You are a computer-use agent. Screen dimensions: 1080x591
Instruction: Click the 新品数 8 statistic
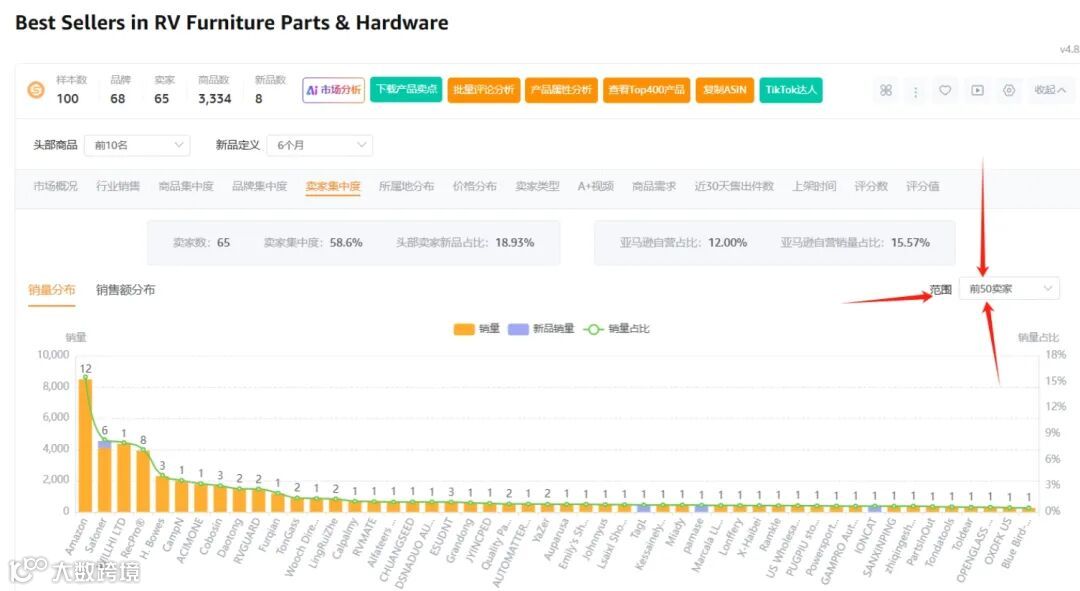coord(269,90)
